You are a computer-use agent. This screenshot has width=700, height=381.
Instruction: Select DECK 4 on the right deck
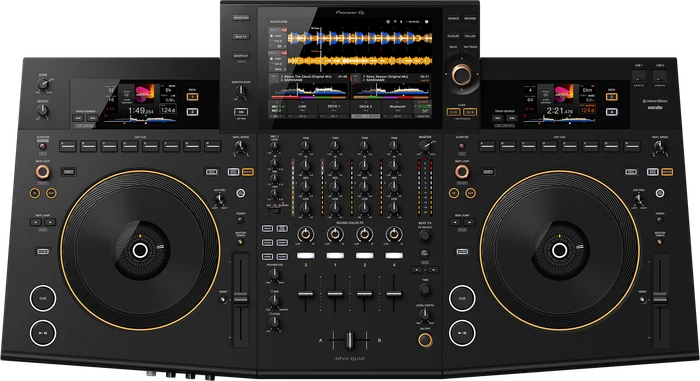(x=612, y=112)
